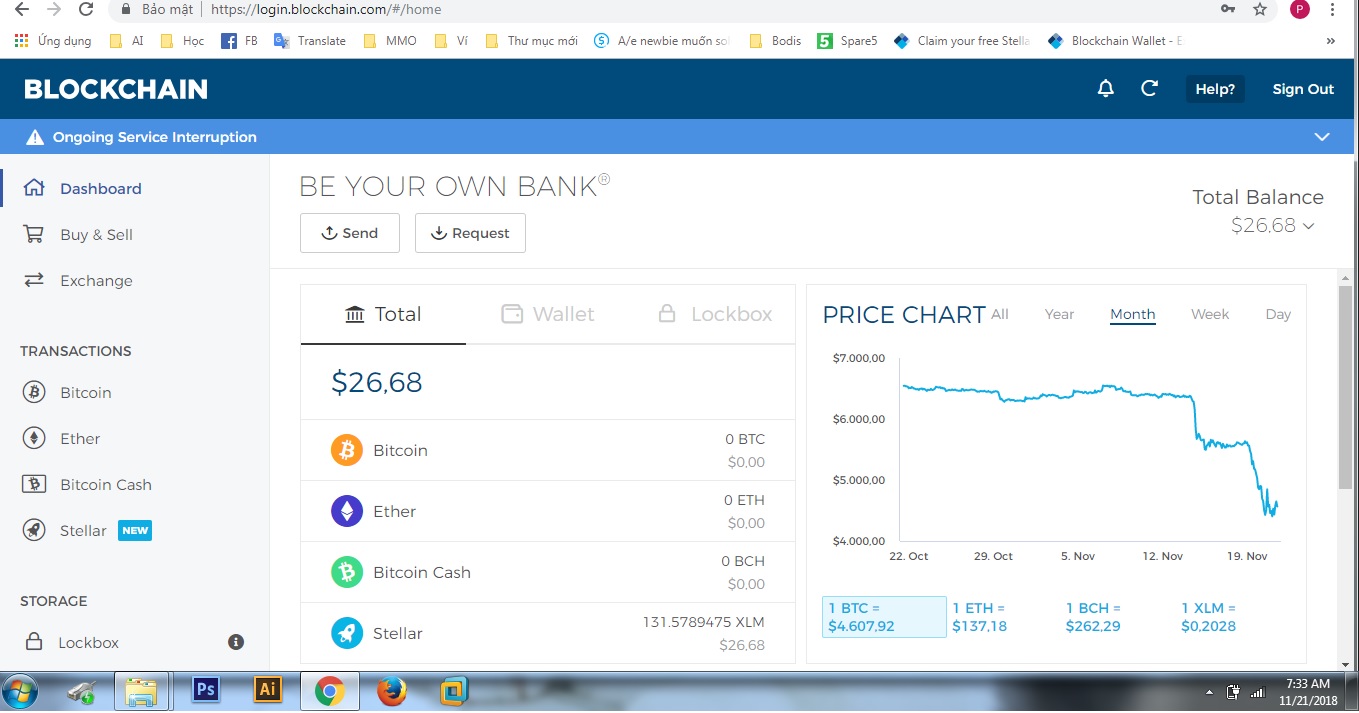Open the MMO bookmark folder
This screenshot has width=1359, height=713.
tap(389, 41)
